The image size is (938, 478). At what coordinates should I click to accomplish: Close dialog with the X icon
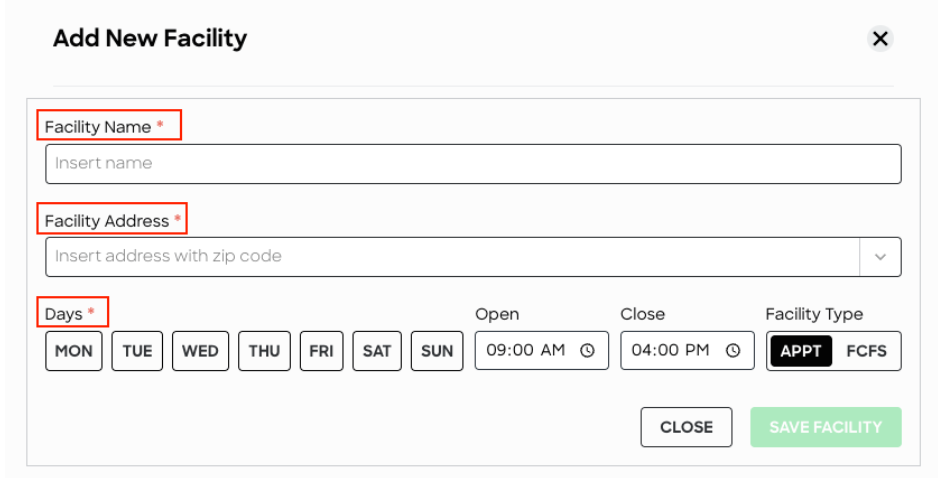[880, 39]
